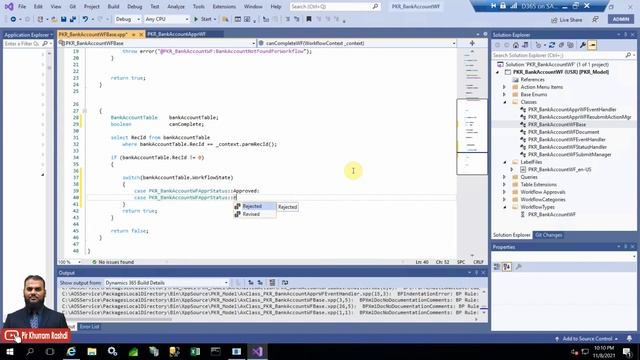Expand the Workflow Approvals folder

click(504, 192)
